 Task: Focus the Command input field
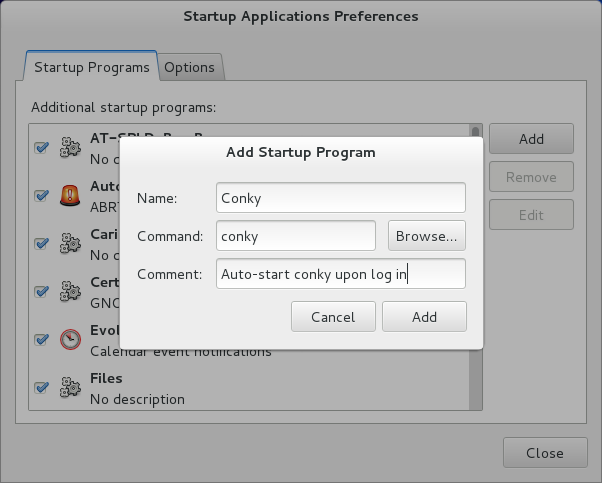point(296,236)
